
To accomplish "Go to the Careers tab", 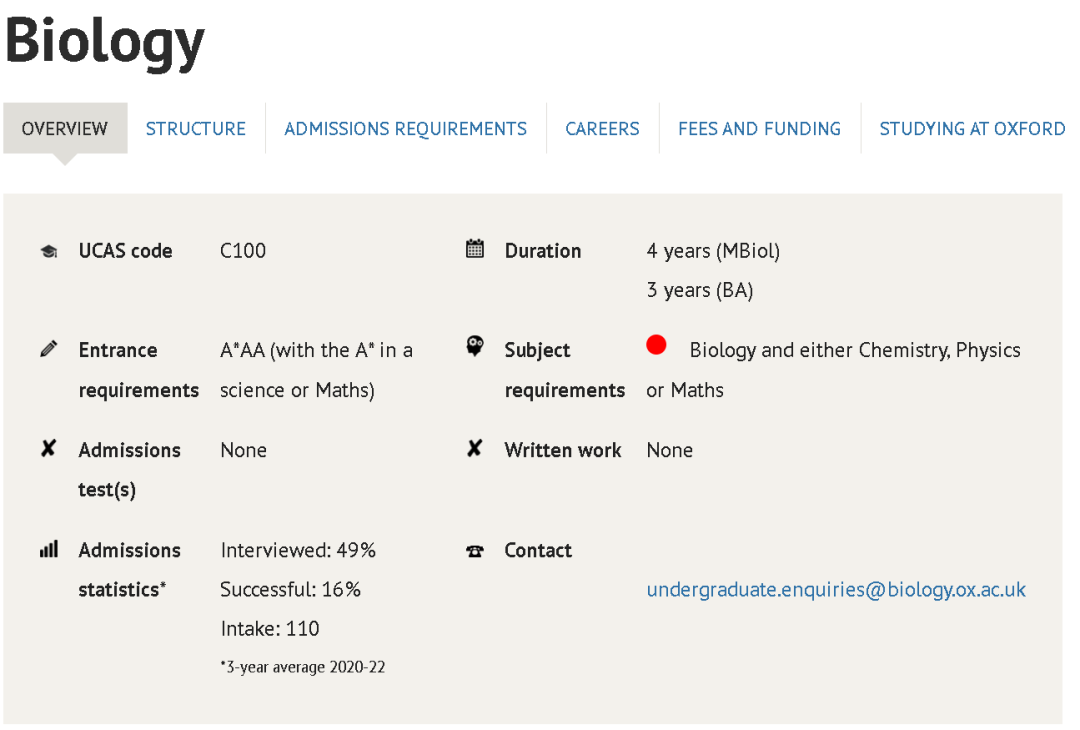I will click(x=602, y=129).
